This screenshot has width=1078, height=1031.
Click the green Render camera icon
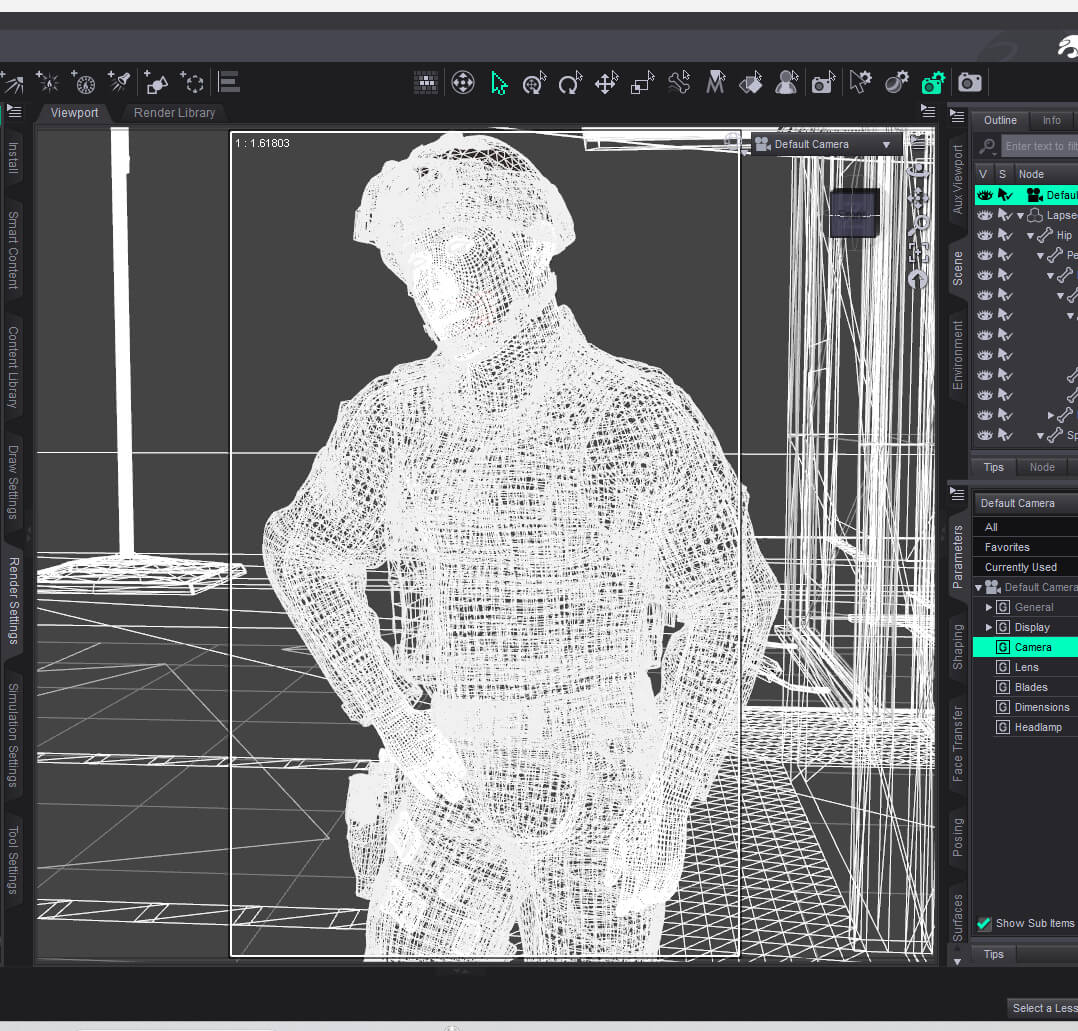933,83
